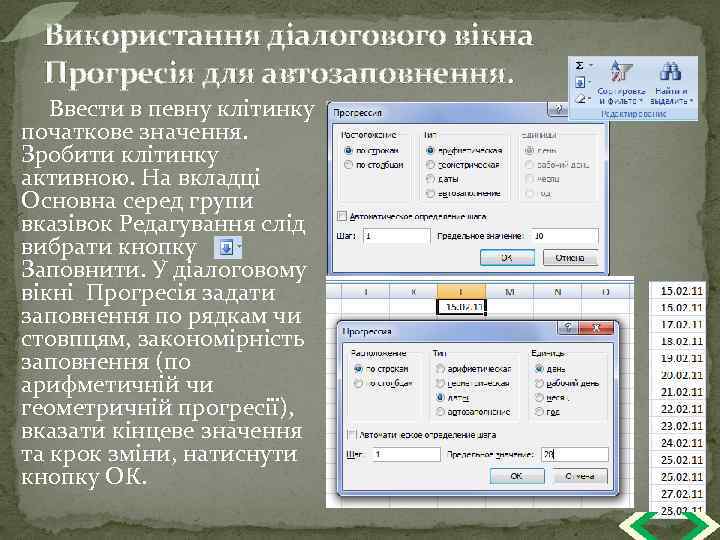Viewport: 720px width, 540px height.
Task: Click 'Предельное значение' field containing 28
Action: [x=575, y=454]
